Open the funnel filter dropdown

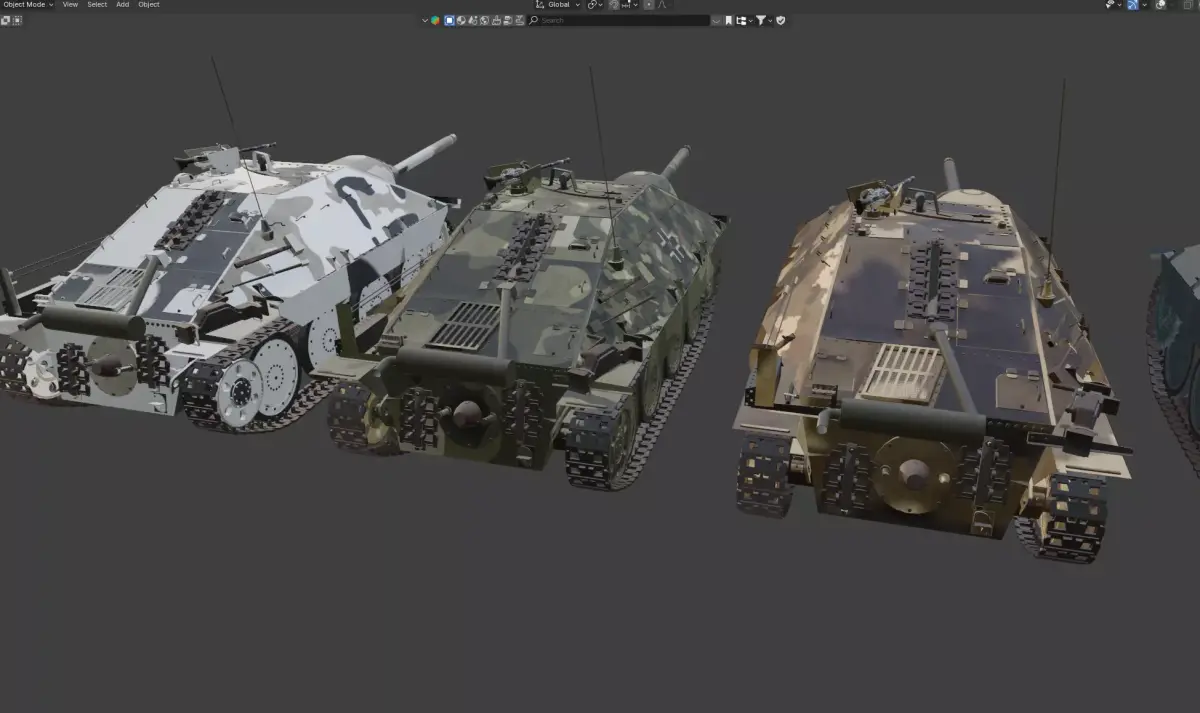pos(764,20)
